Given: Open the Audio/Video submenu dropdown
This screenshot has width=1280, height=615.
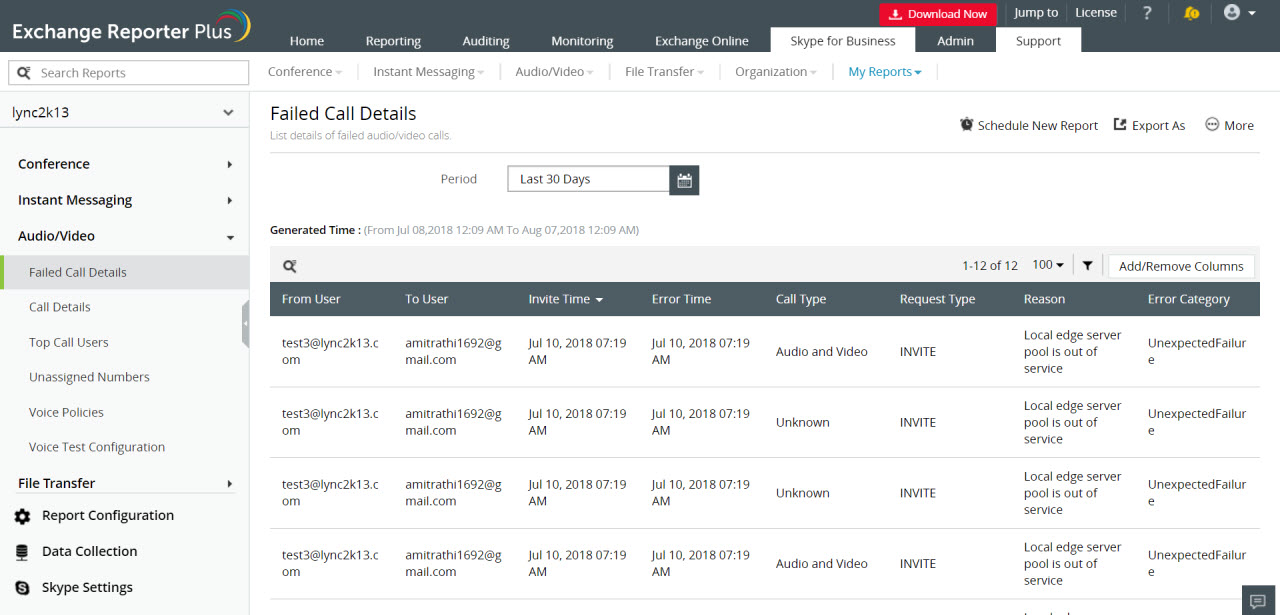Looking at the screenshot, I should (554, 72).
